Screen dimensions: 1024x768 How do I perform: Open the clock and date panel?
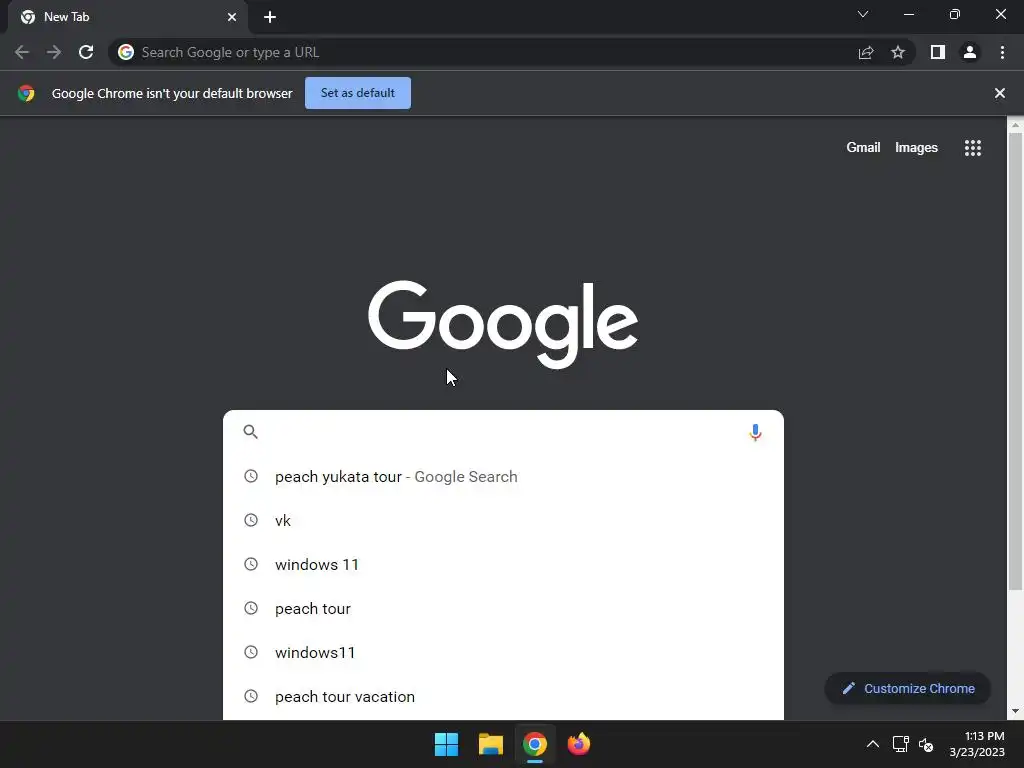(977, 744)
